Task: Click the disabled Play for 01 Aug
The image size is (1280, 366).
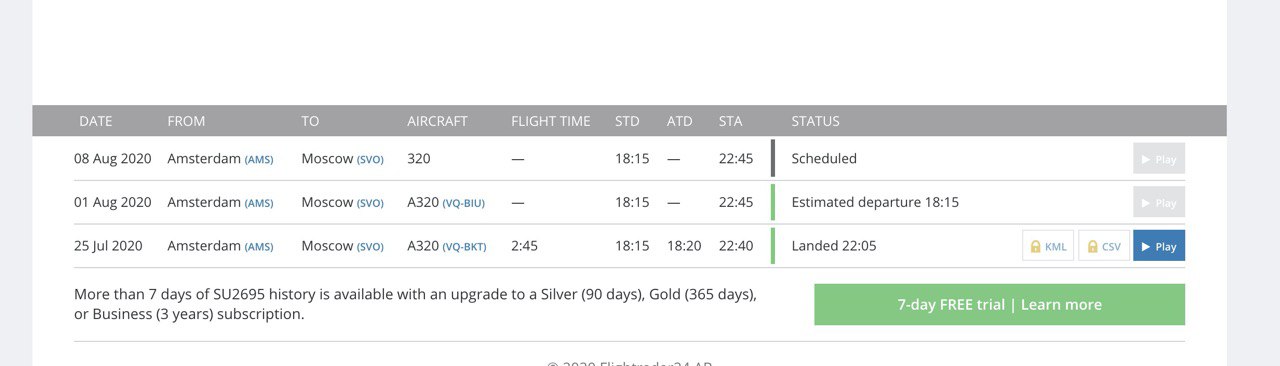Action: (x=1159, y=203)
